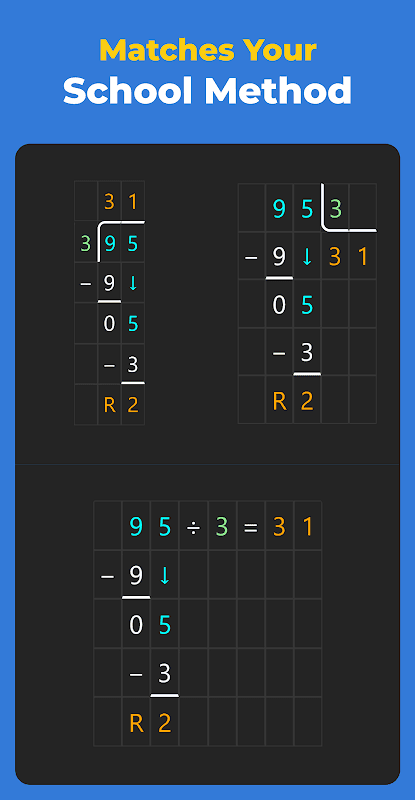The height and width of the screenshot is (800, 415).
Task: Tap orange remainder 2 in bottom grid
Action: click(164, 723)
